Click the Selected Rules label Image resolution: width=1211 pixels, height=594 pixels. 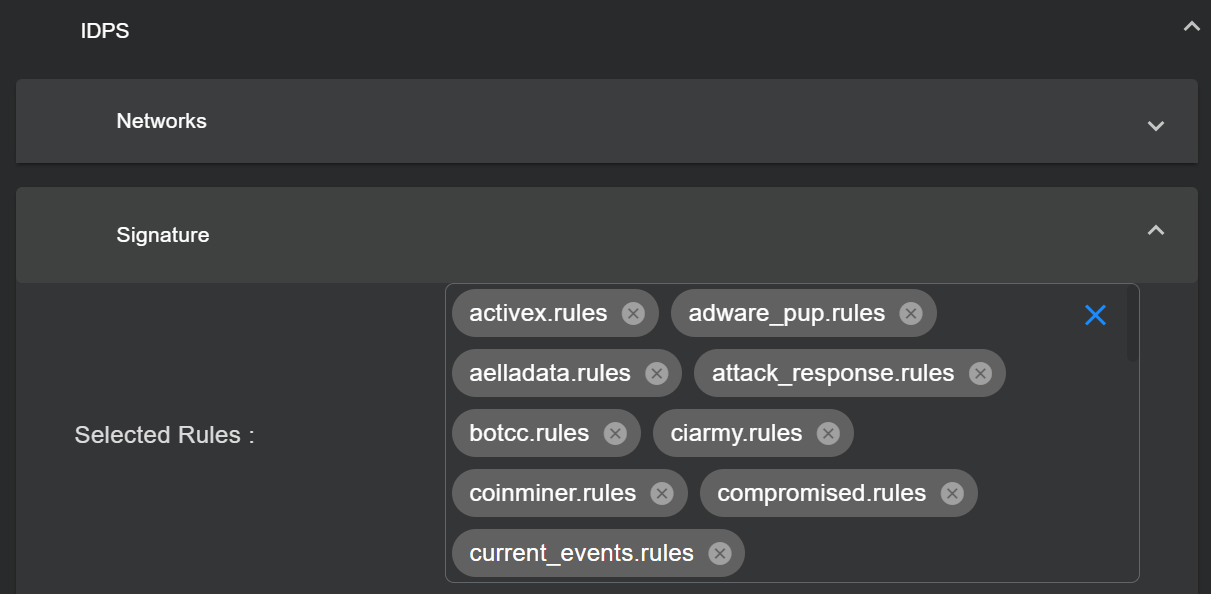click(165, 435)
